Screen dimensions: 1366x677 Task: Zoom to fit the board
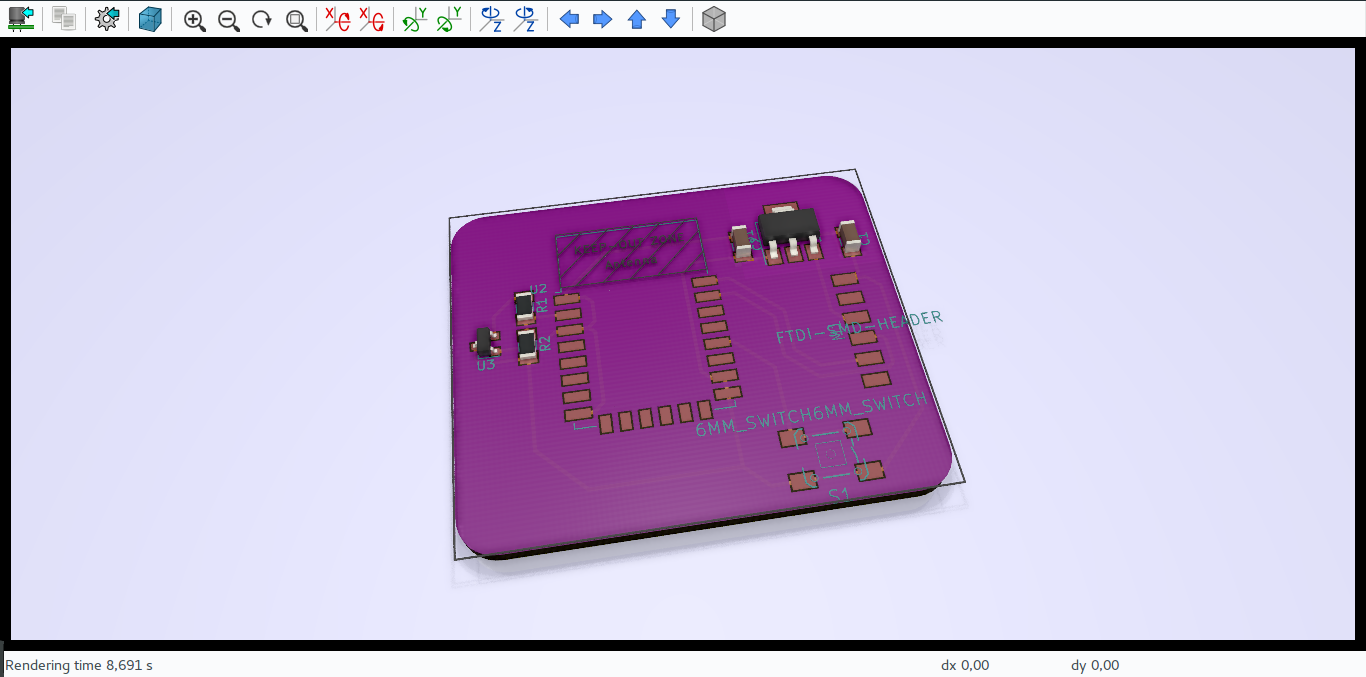296,18
